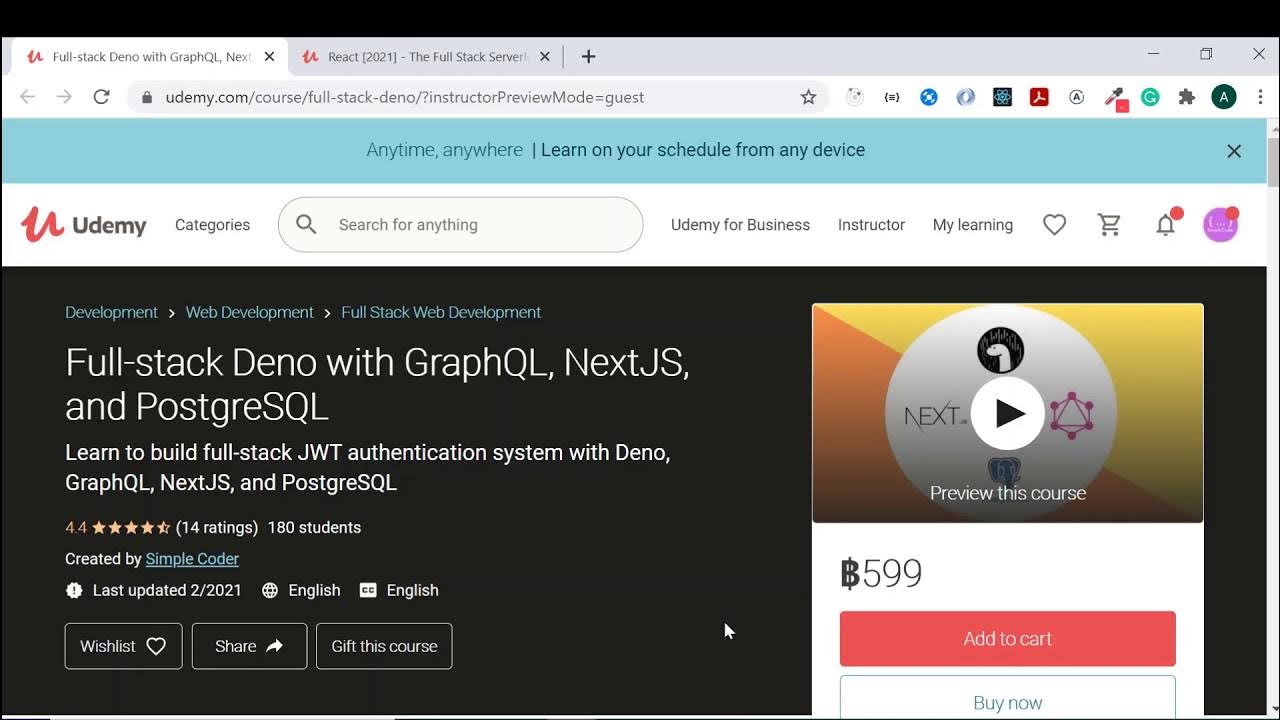Click the Buy now button

1008,697
